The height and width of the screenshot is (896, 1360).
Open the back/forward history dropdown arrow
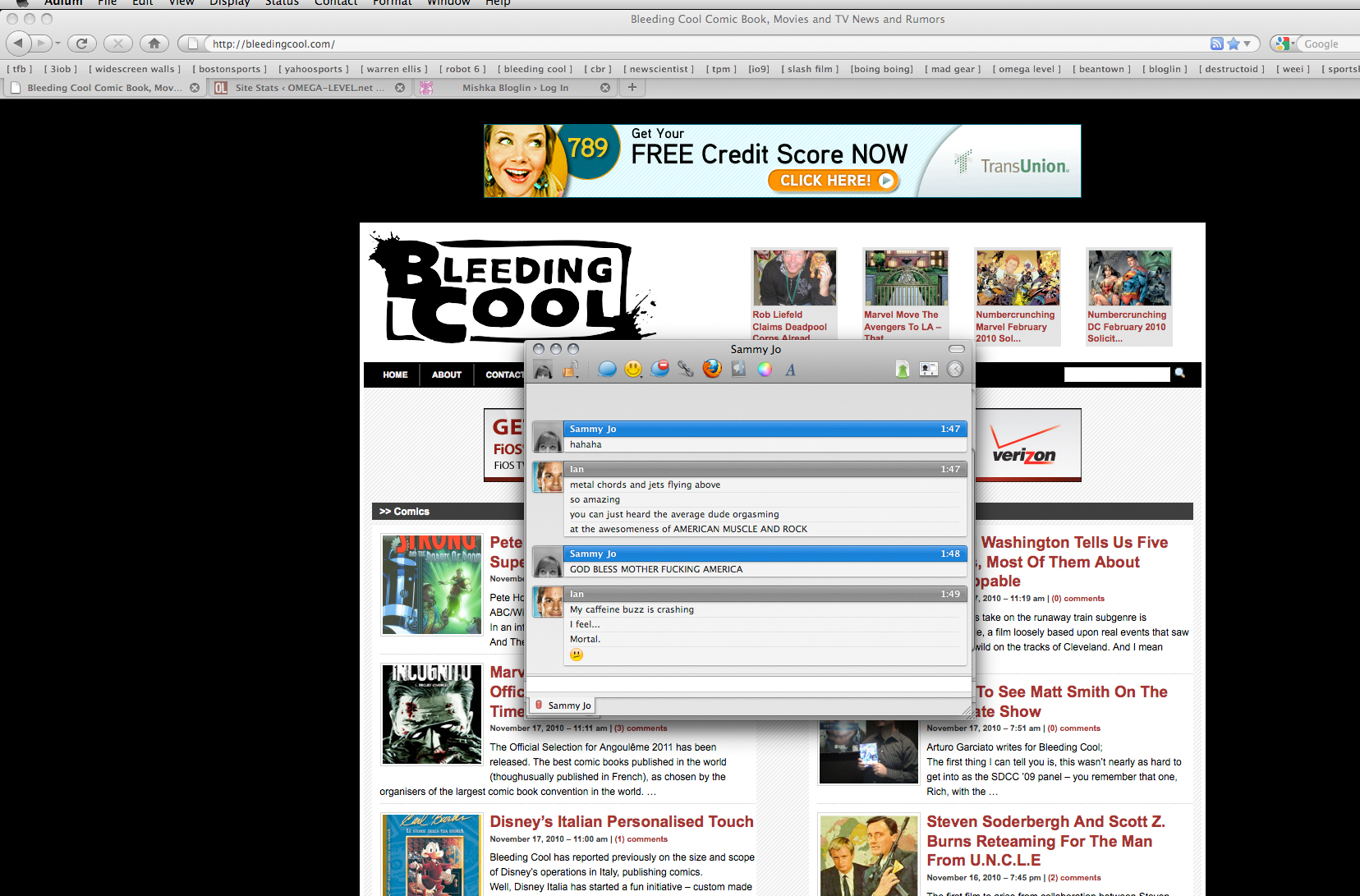click(x=57, y=44)
